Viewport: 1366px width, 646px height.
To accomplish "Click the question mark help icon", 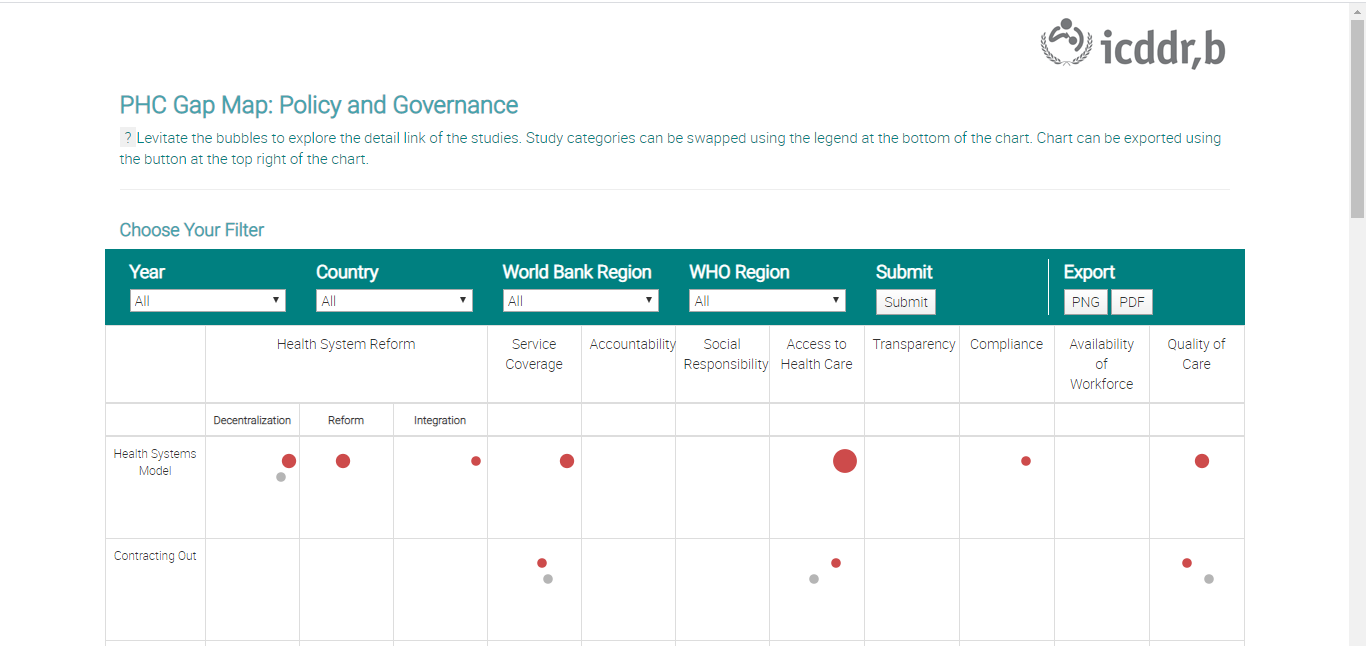I will pos(128,138).
